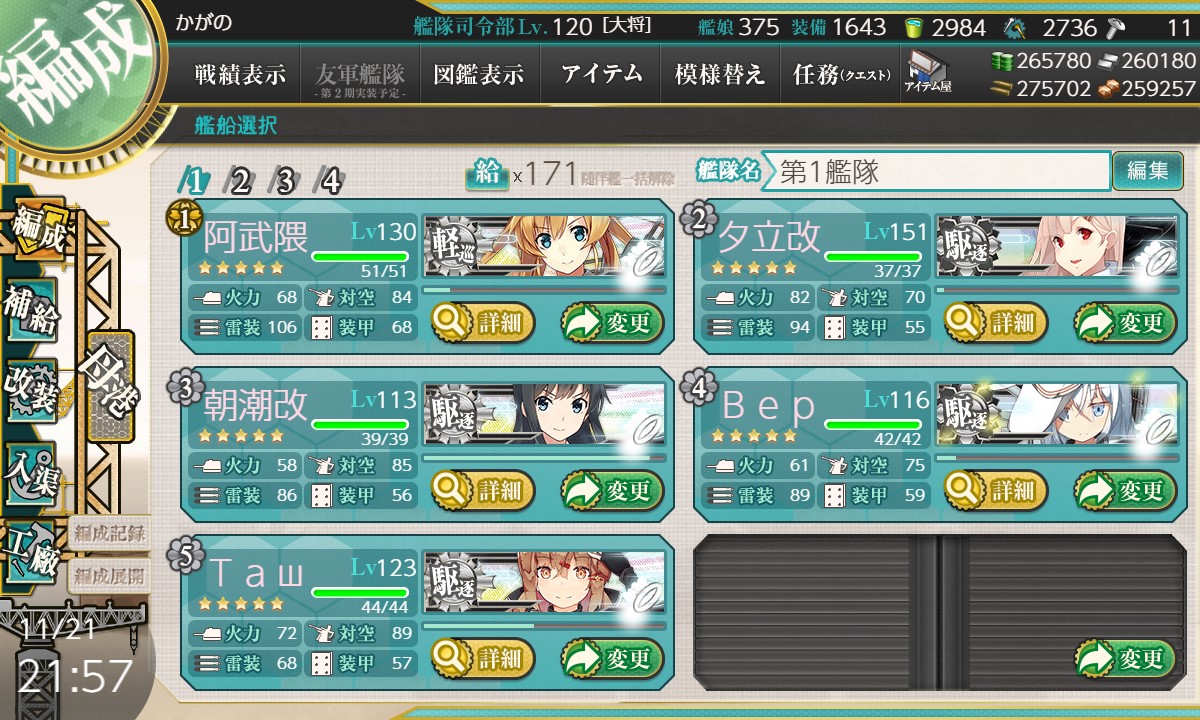The image size is (1200, 720).
Task: Click the 給 supply ship icon
Action: point(487,174)
